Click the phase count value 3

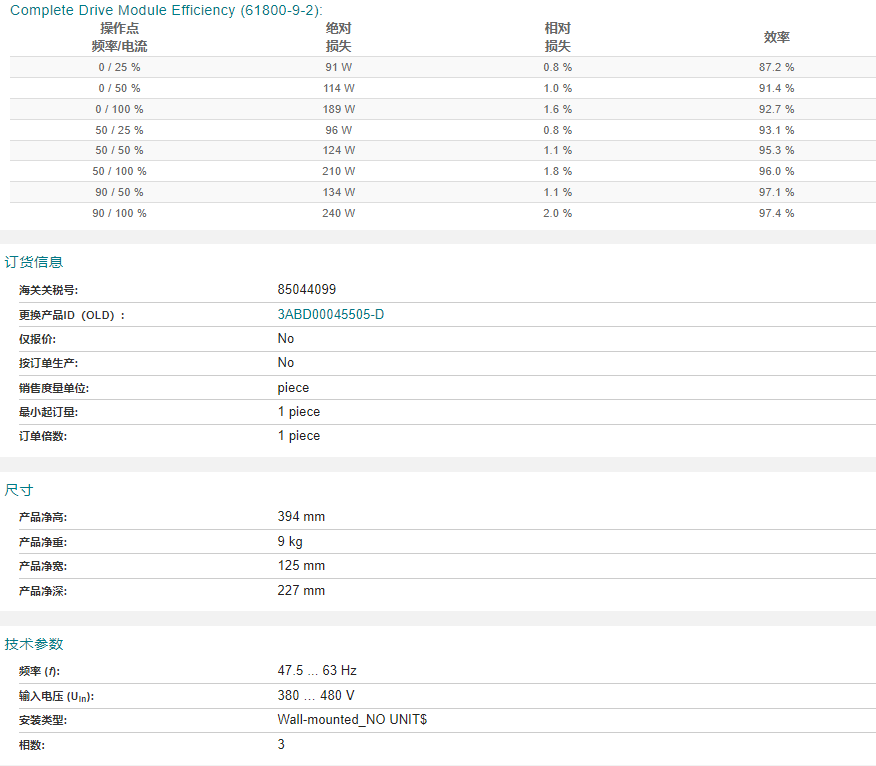point(281,744)
